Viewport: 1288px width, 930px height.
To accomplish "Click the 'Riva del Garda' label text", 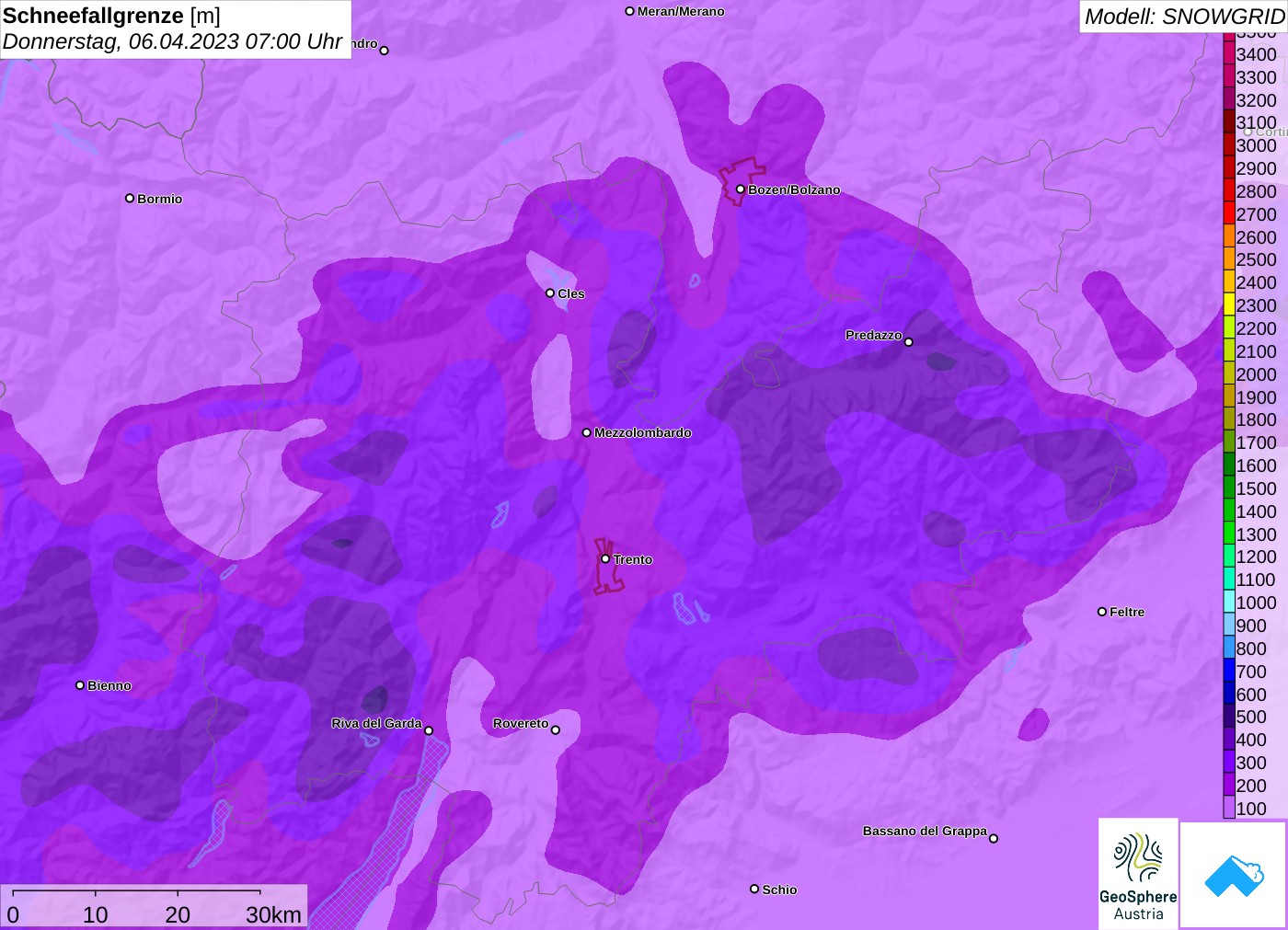I will 376,723.
